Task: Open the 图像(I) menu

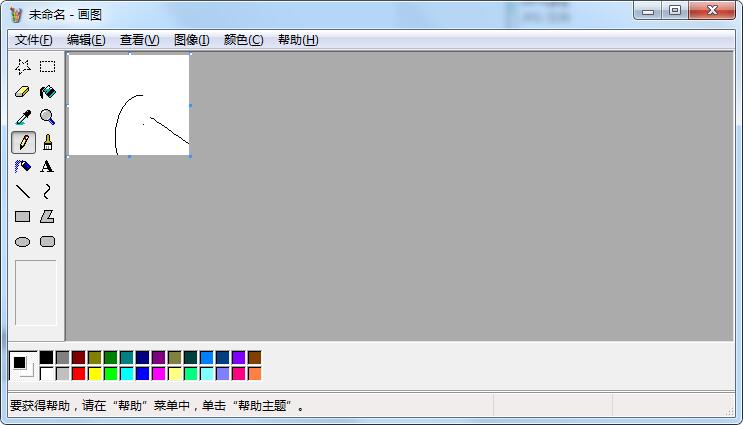Action: [x=192, y=40]
